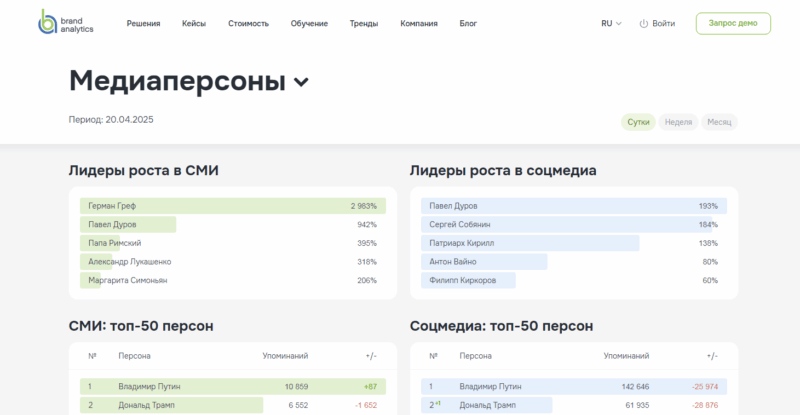Expand the RU language dropdown

click(611, 23)
